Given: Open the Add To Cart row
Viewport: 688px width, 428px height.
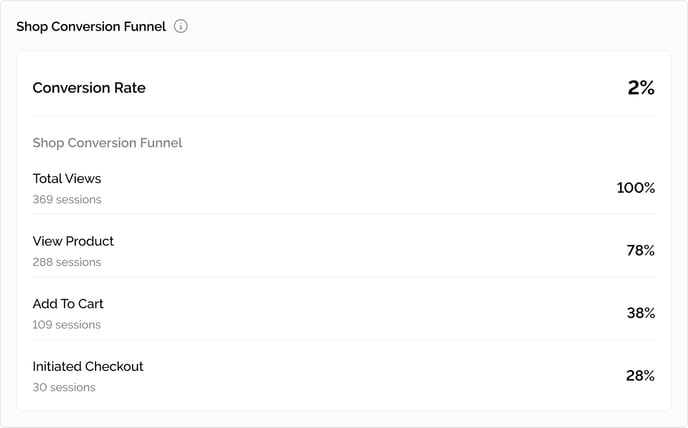Looking at the screenshot, I should pyautogui.click(x=344, y=314).
